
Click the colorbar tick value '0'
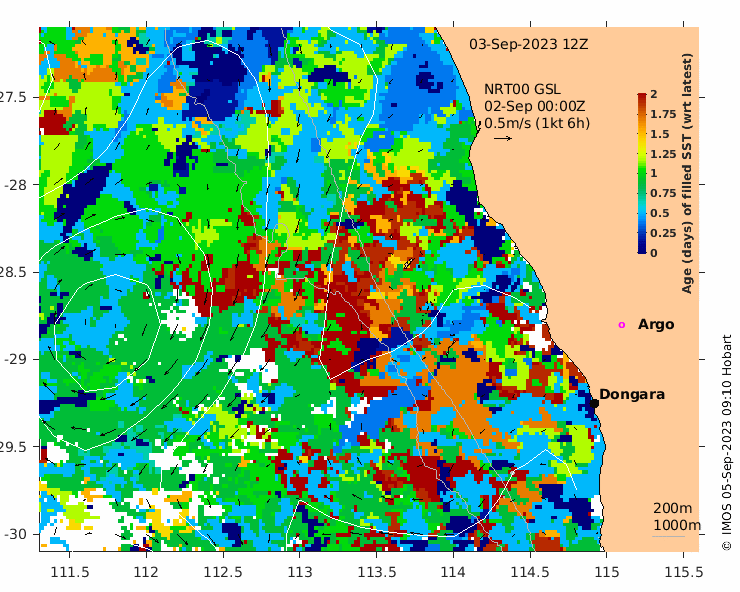(654, 253)
